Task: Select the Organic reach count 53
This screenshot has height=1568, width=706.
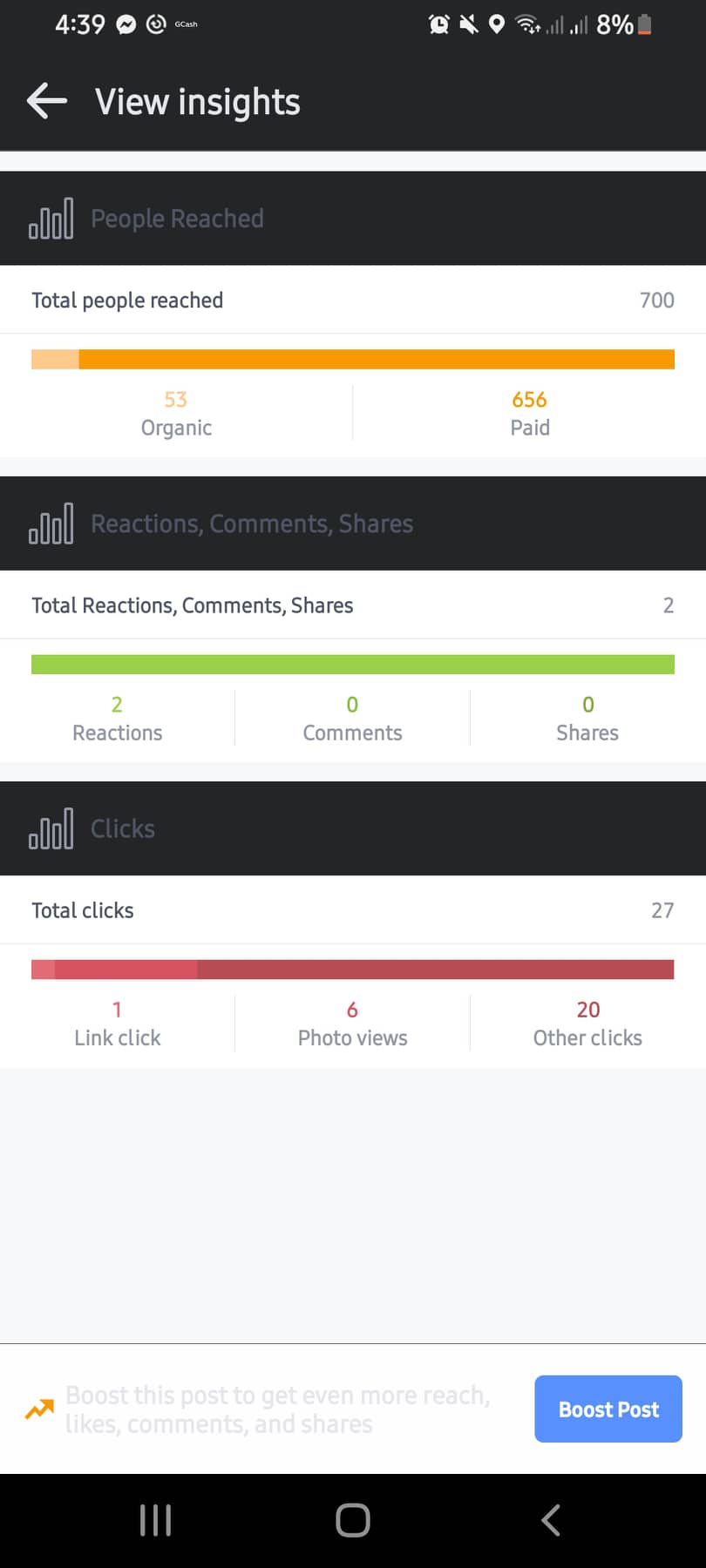Action: click(176, 400)
